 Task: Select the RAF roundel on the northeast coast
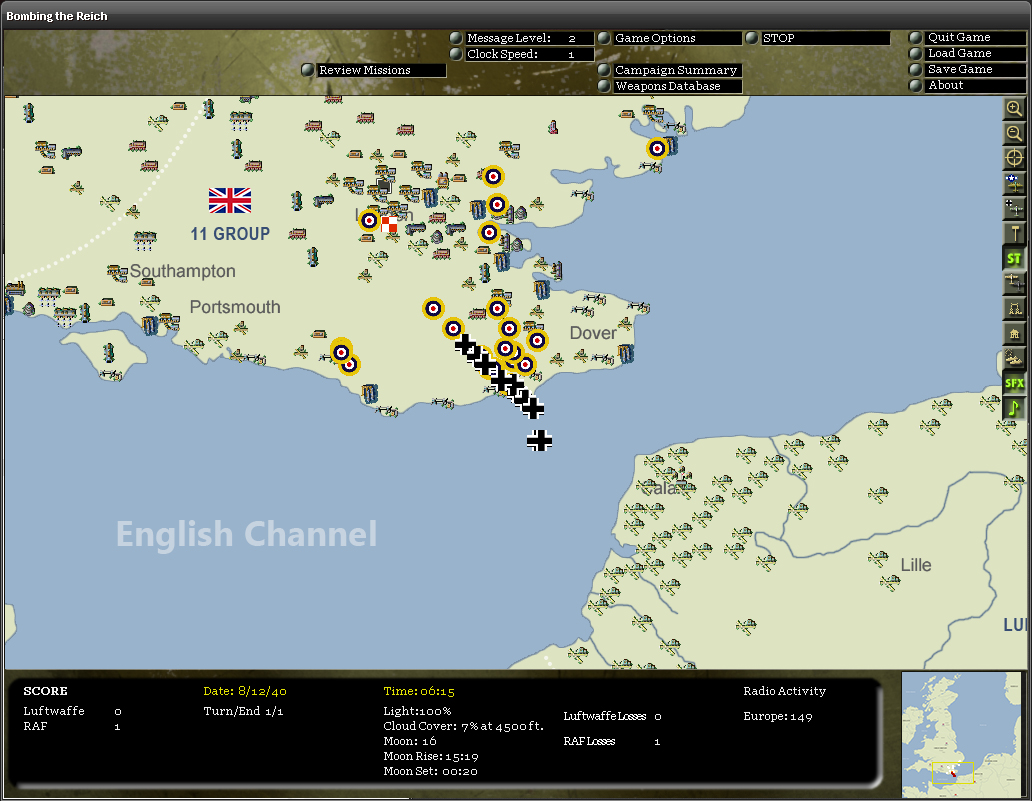[x=657, y=149]
